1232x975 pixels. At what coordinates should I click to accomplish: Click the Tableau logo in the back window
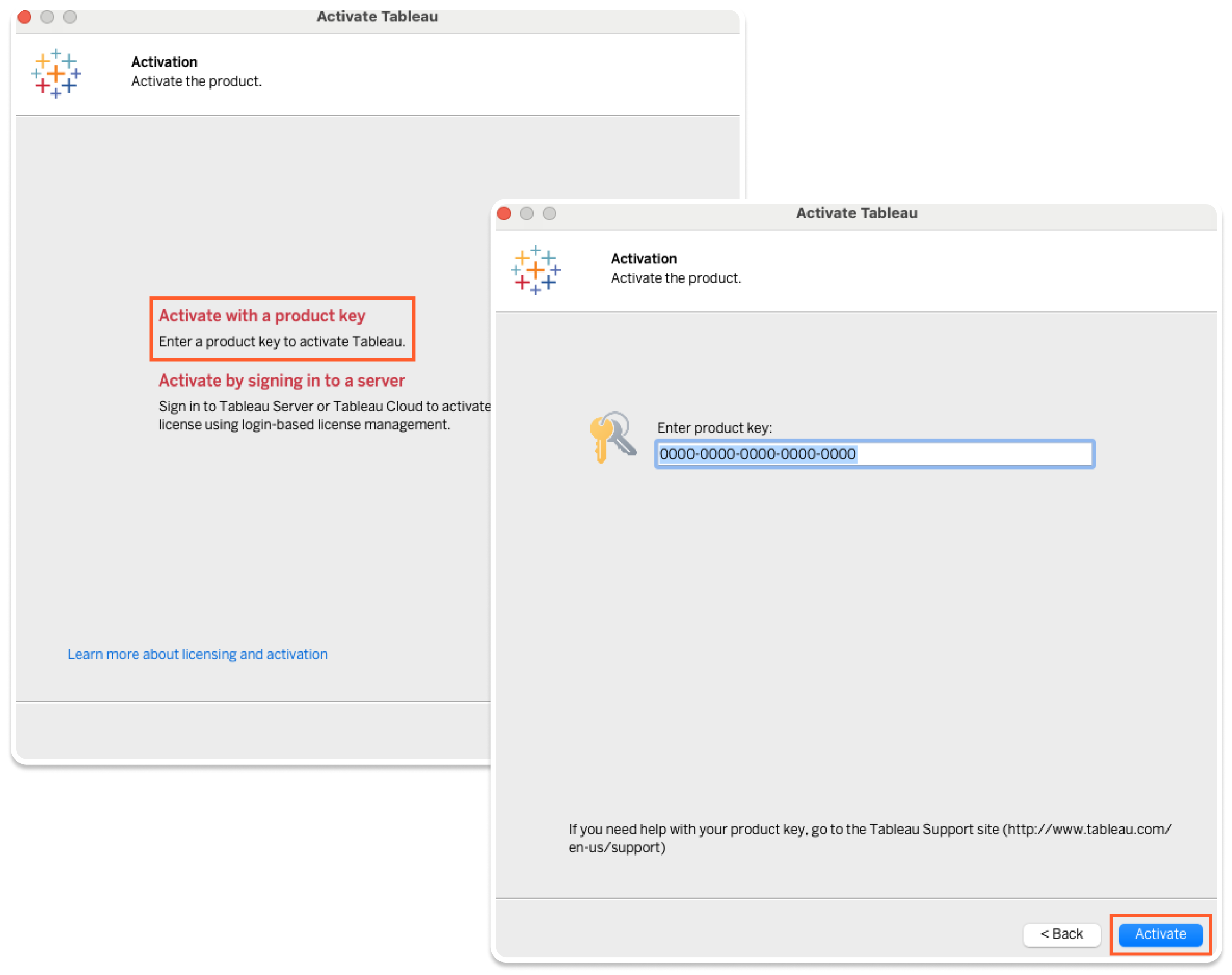pyautogui.click(x=56, y=74)
